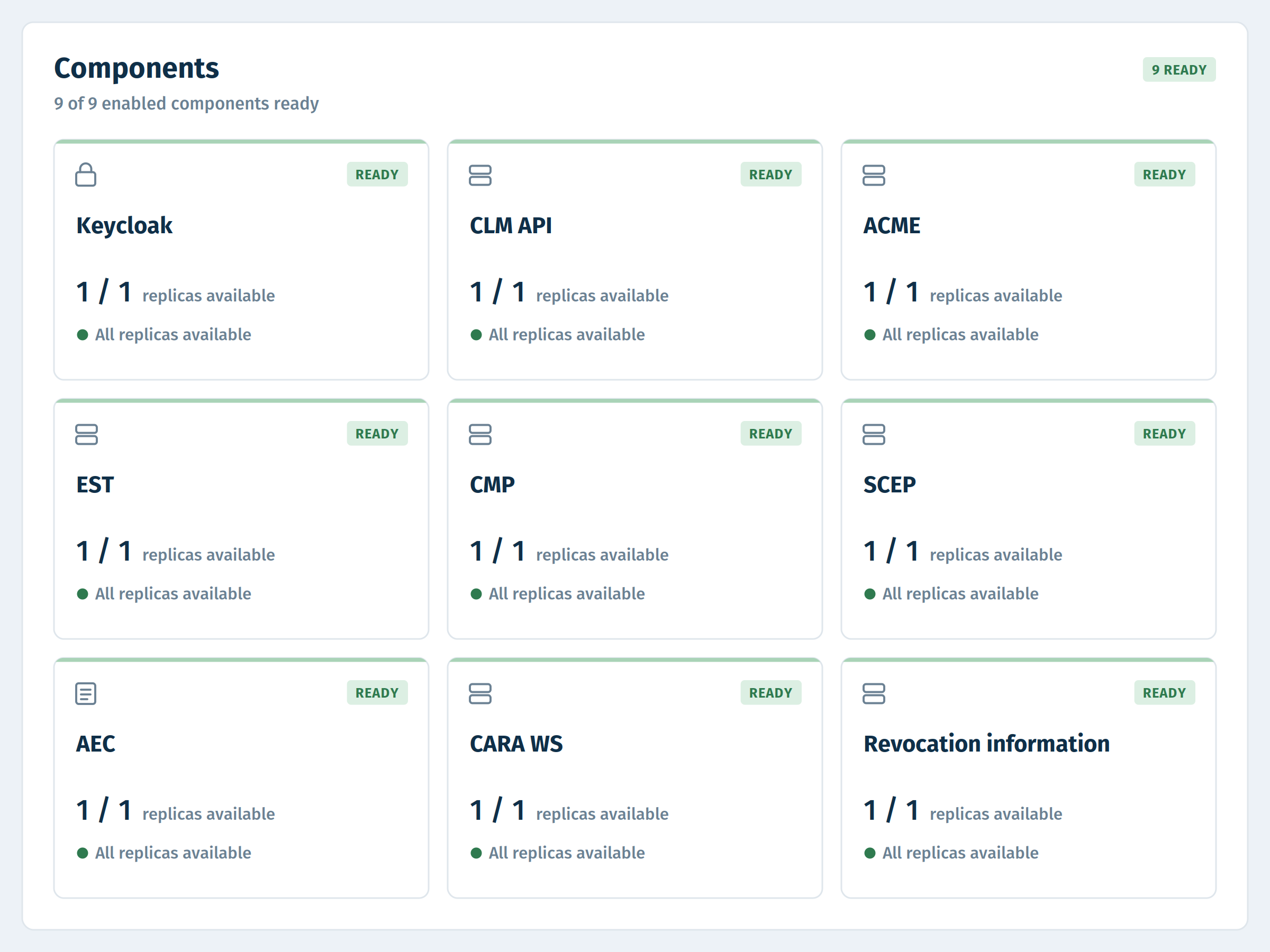1270x952 pixels.
Task: Click the 9 READY badge in header
Action: pyautogui.click(x=1178, y=70)
